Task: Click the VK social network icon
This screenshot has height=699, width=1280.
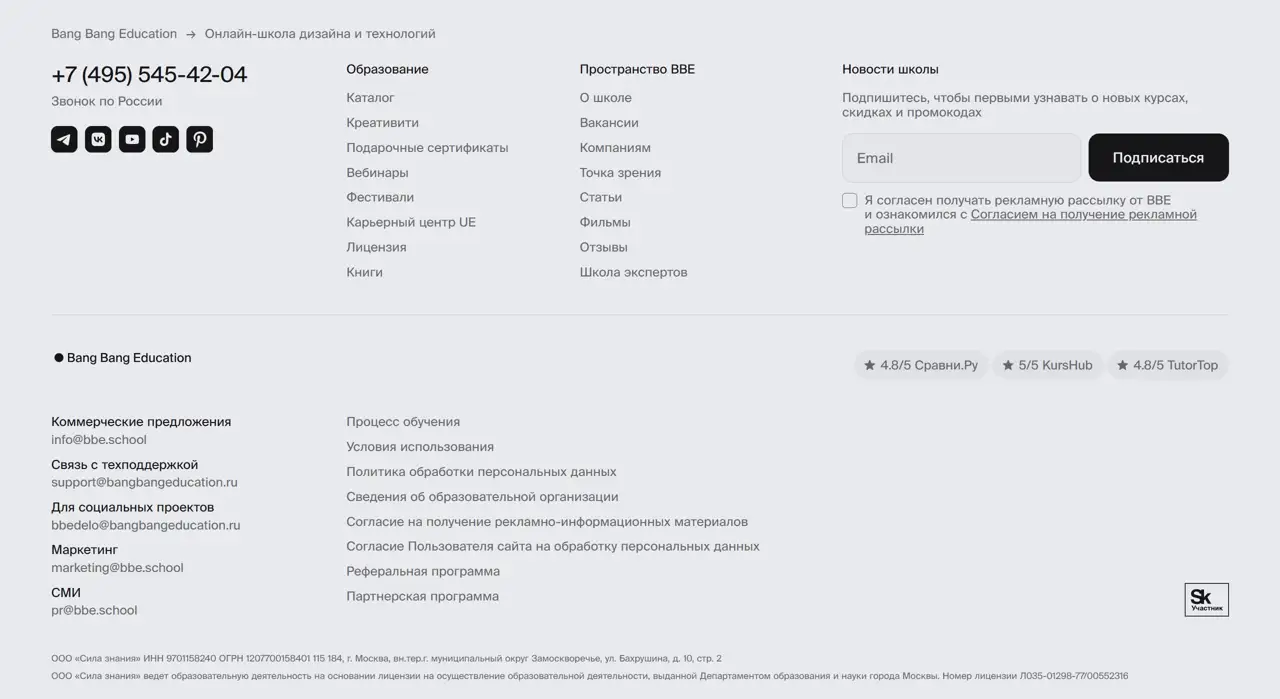Action: 98,139
